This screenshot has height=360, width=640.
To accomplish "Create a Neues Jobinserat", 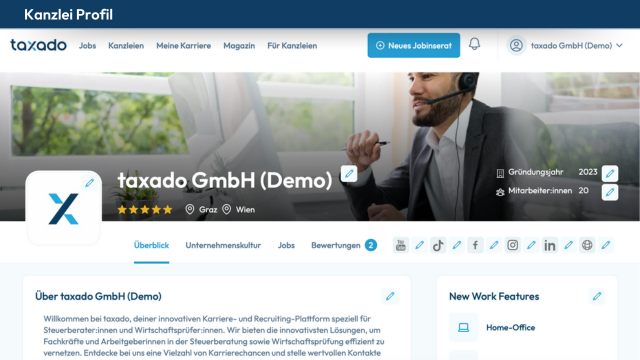I will [413, 45].
